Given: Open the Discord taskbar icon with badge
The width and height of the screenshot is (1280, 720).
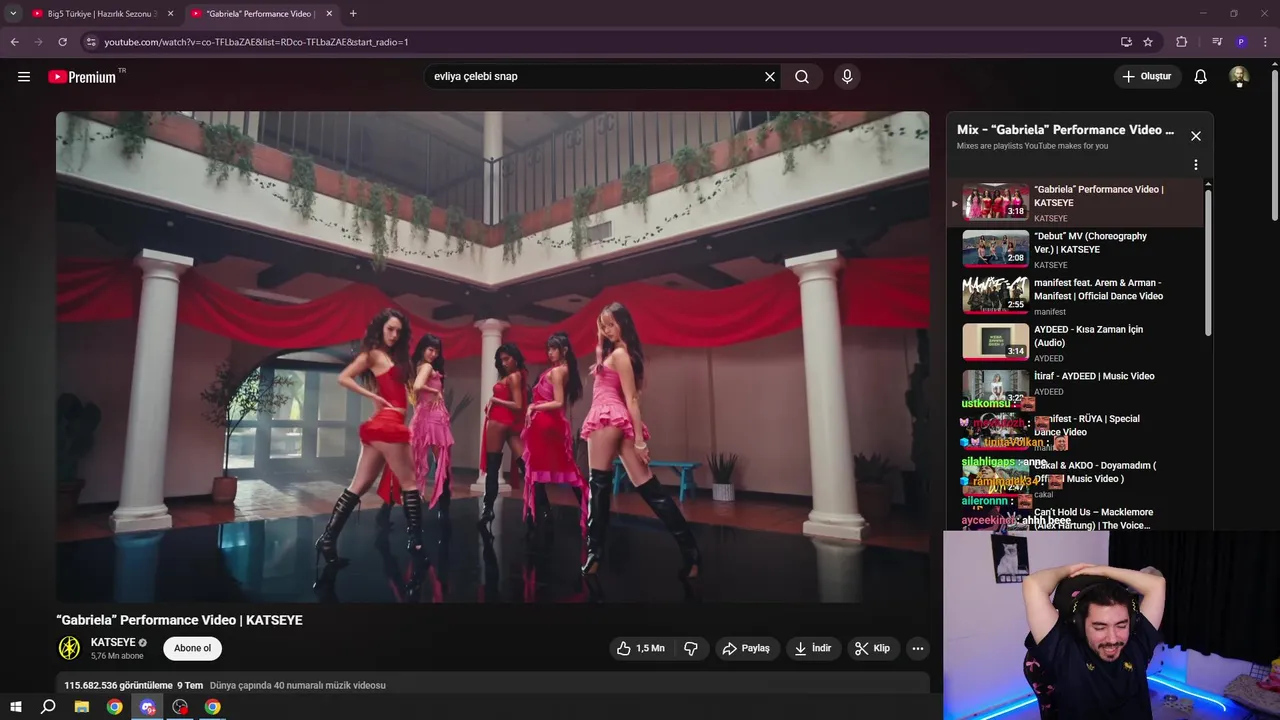Looking at the screenshot, I should 148,707.
